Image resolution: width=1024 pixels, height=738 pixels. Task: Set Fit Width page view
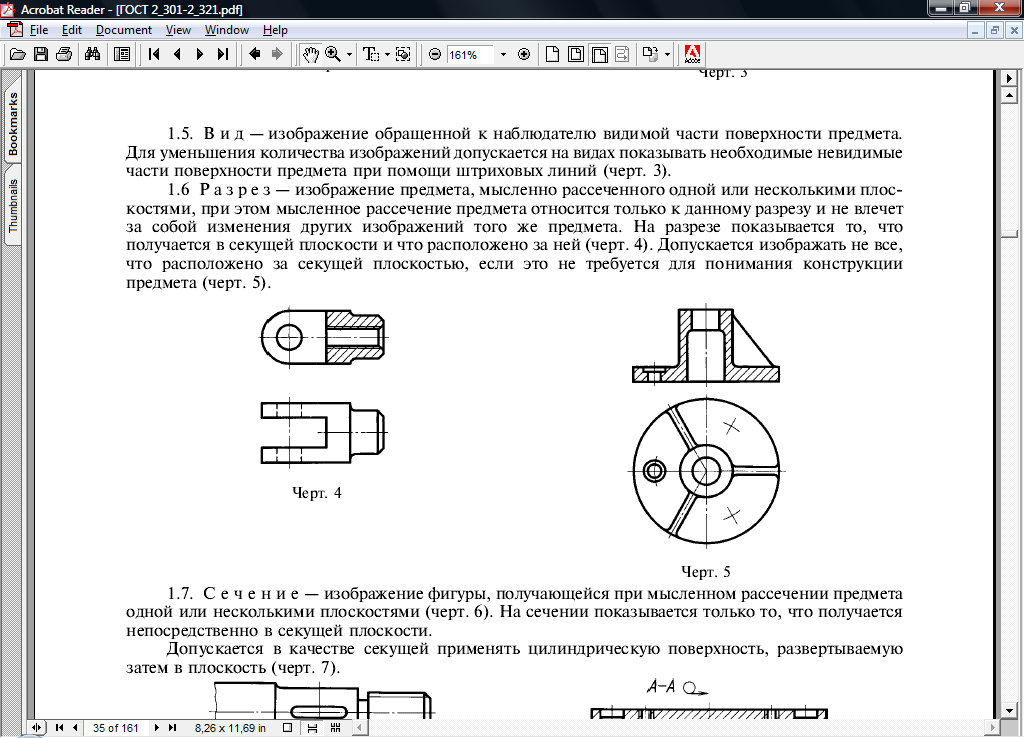600,55
